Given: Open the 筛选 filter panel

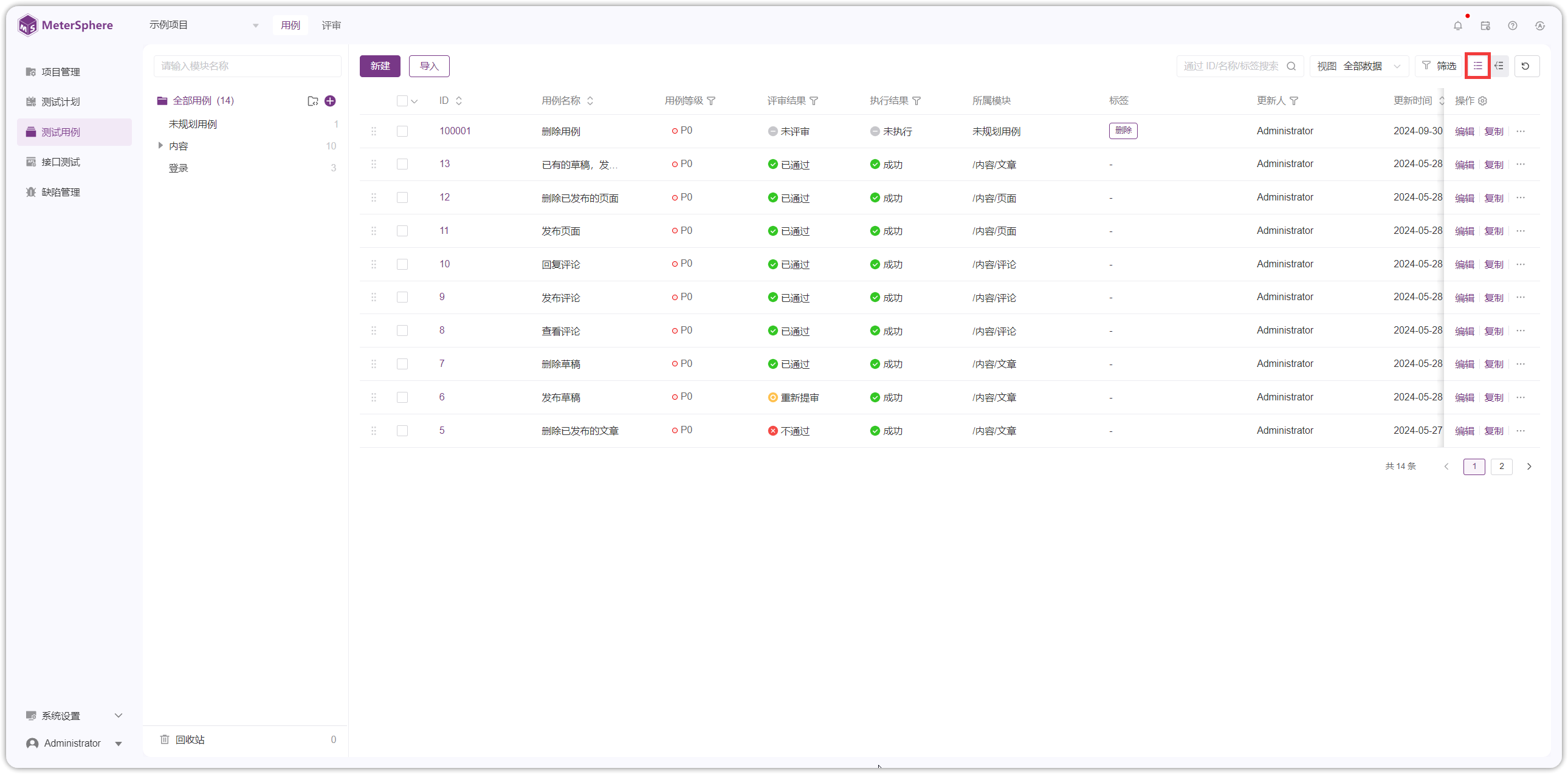Looking at the screenshot, I should (x=1439, y=66).
